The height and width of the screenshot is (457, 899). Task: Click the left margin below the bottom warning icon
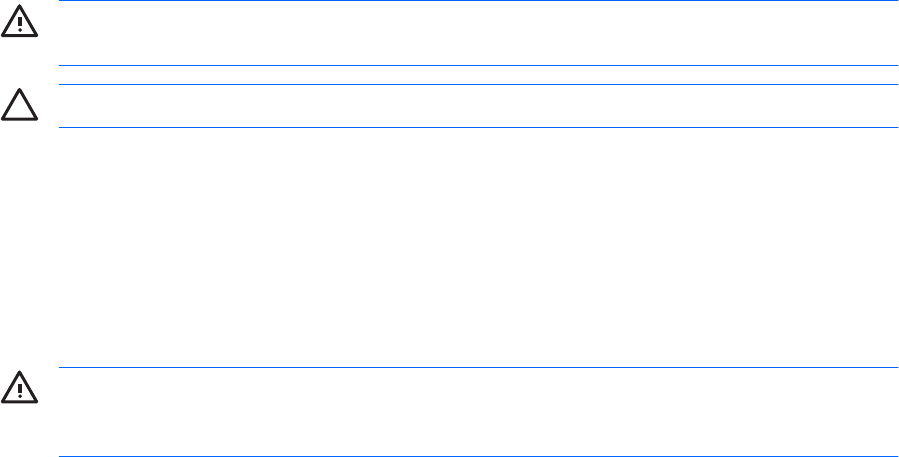(x=18, y=432)
